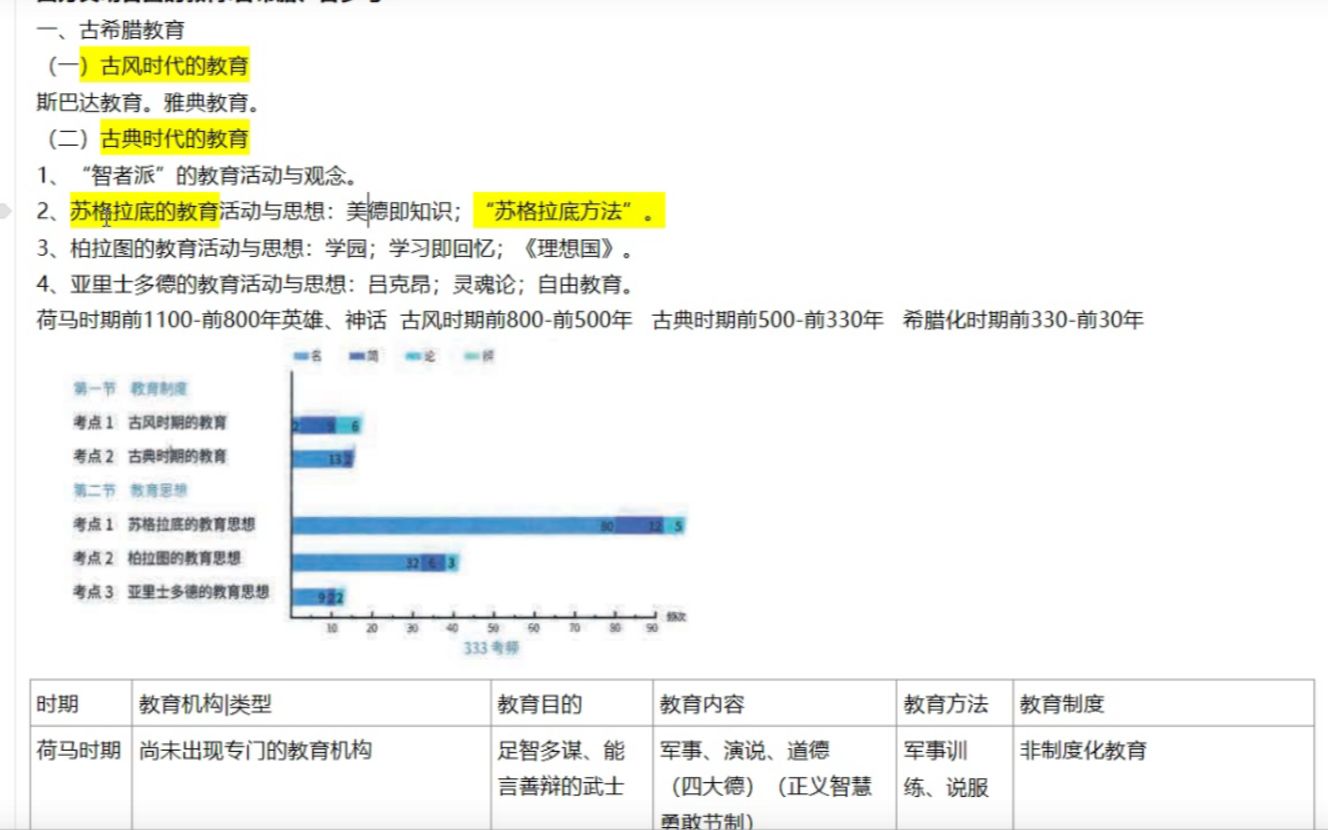Click chart label 第一节 教育制度
Viewport: 1328px width, 830px height.
(131, 388)
